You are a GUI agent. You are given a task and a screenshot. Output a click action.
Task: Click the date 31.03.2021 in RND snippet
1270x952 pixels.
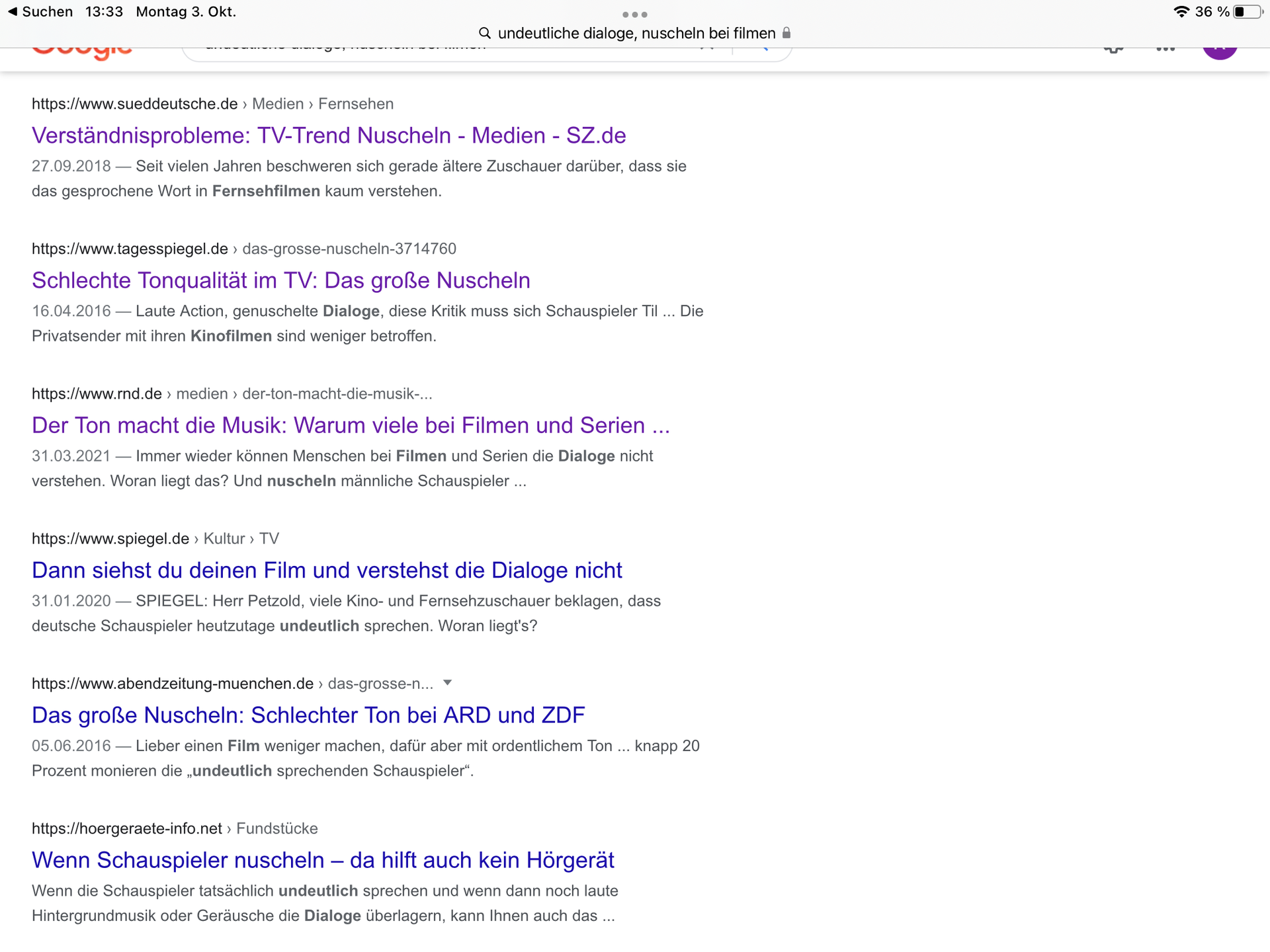pos(71,456)
